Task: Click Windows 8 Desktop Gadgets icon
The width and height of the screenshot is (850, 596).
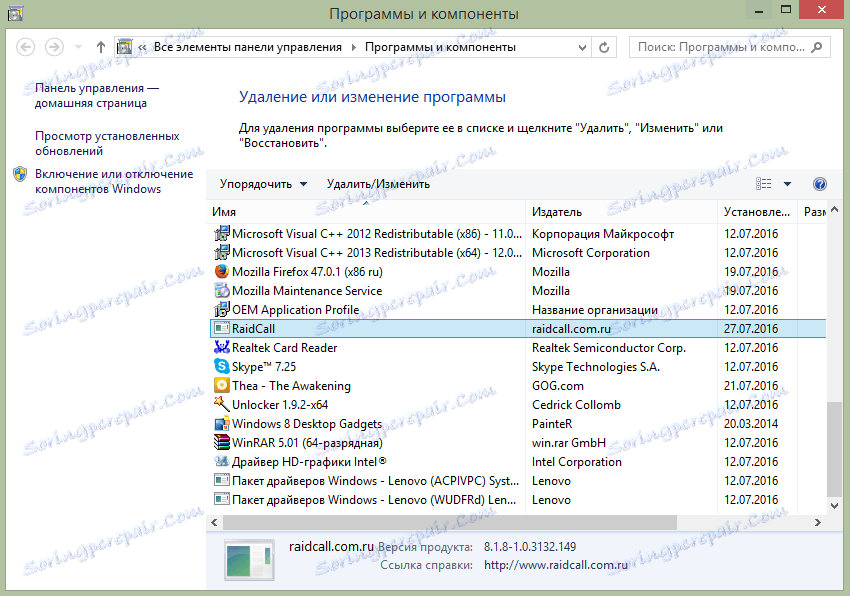Action: [x=222, y=424]
